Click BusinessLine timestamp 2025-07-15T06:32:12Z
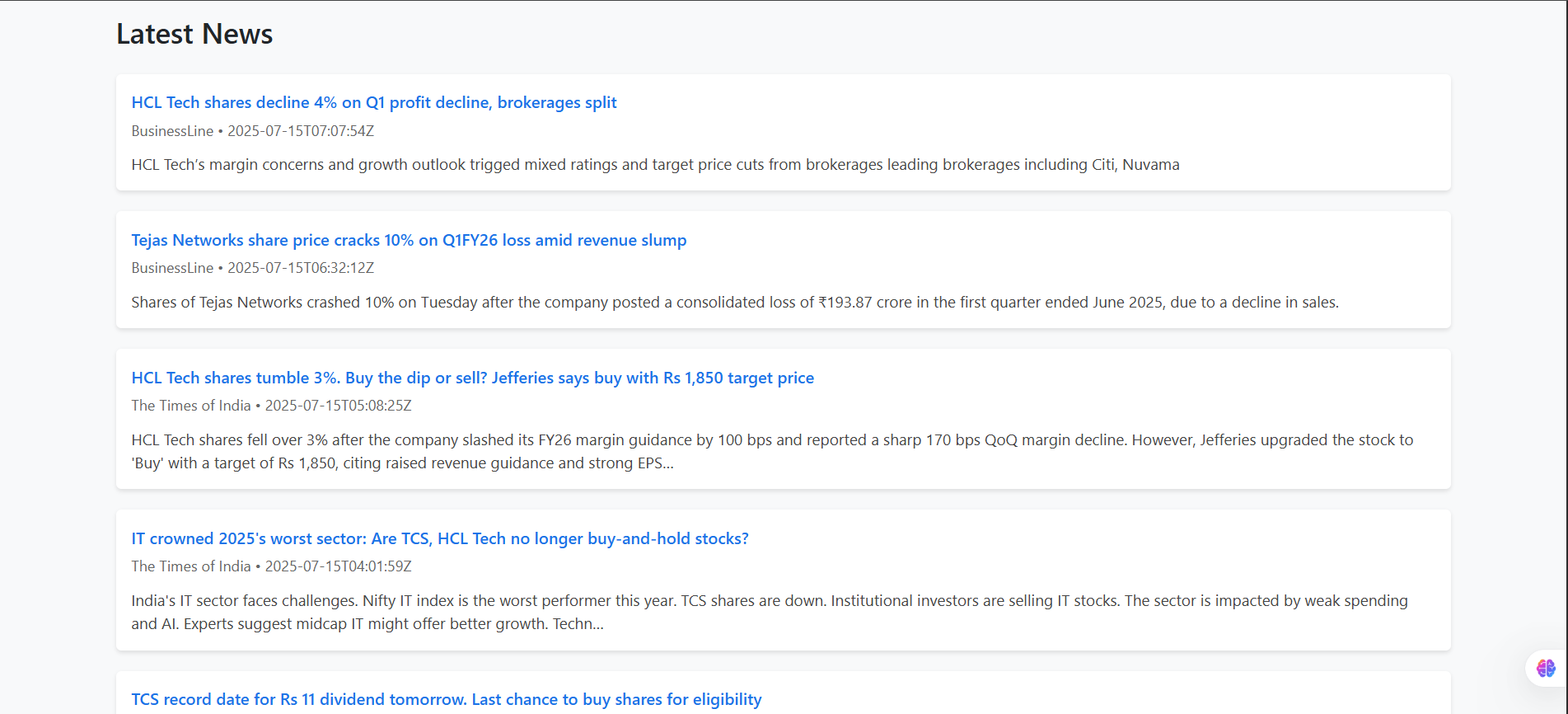 tap(253, 268)
